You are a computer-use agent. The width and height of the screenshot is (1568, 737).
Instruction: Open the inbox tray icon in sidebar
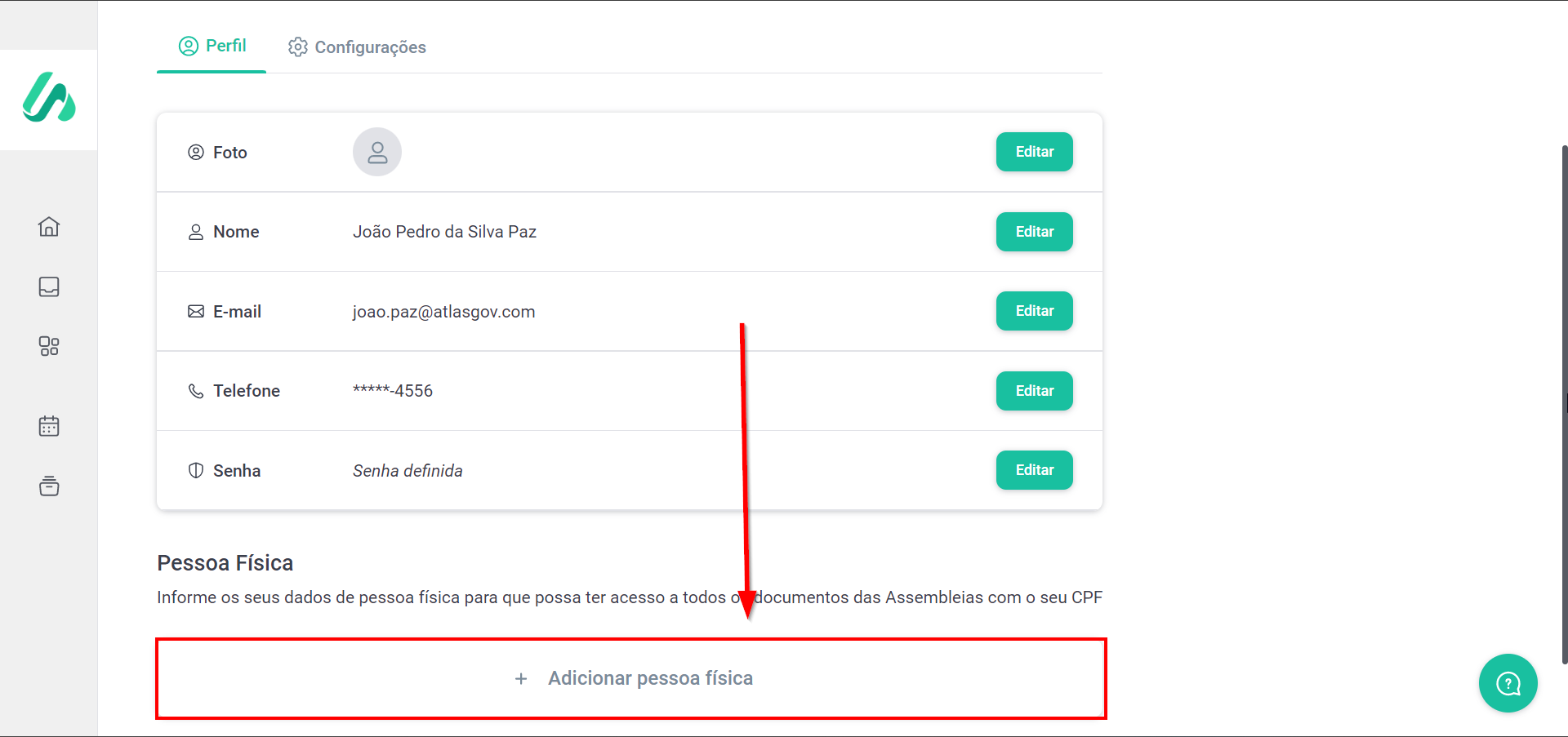(49, 286)
